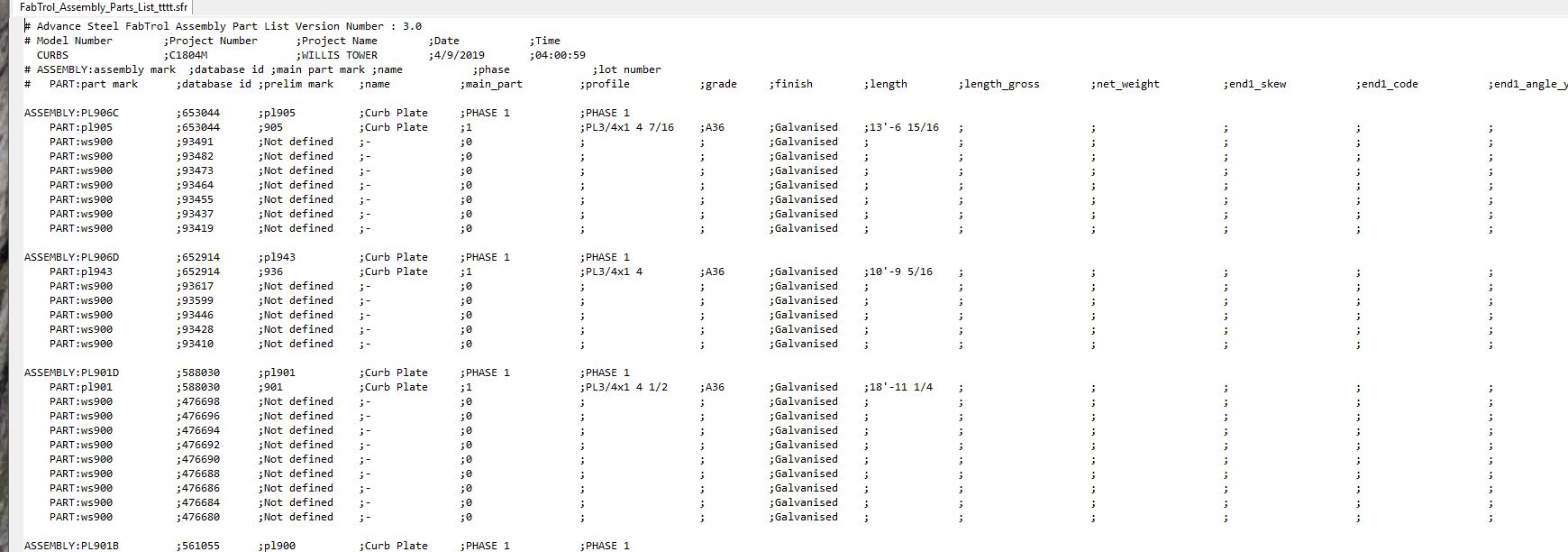The width and height of the screenshot is (1568, 552).
Task: Click the lot number header text
Action: [x=630, y=69]
